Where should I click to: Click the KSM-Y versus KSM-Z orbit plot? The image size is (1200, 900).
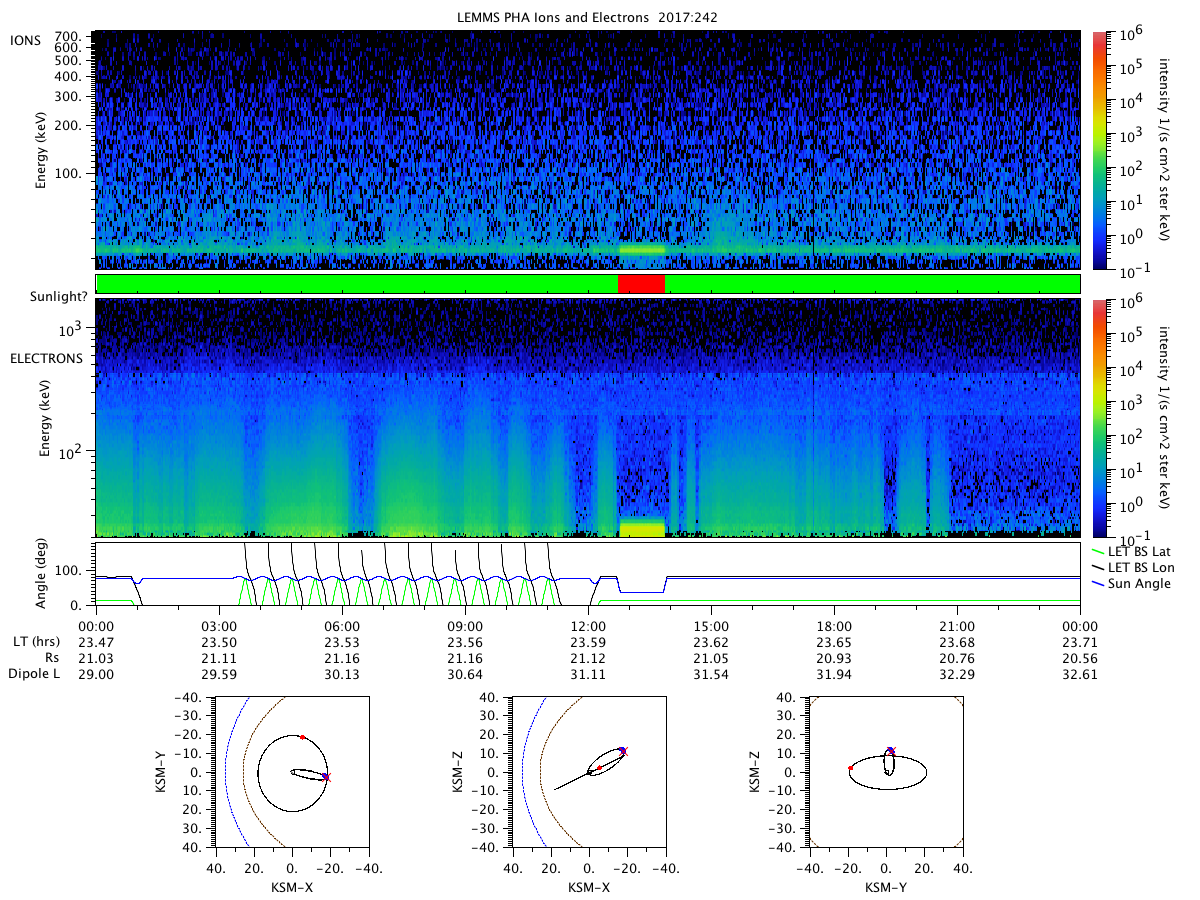[x=886, y=772]
